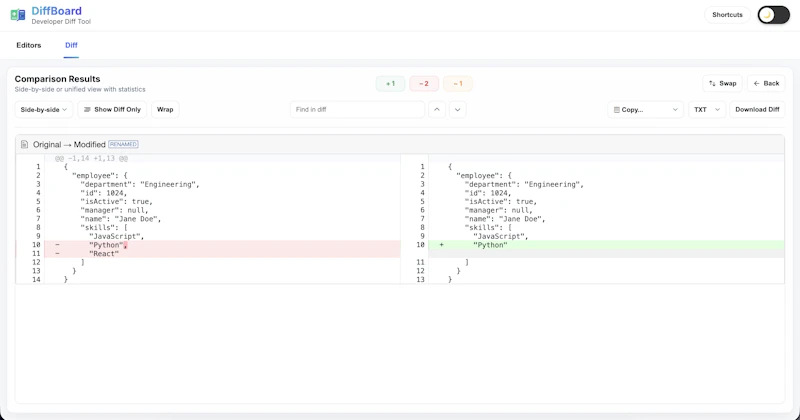Open the Copy... dropdown
Image resolution: width=800 pixels, height=420 pixels.
[x=645, y=110]
